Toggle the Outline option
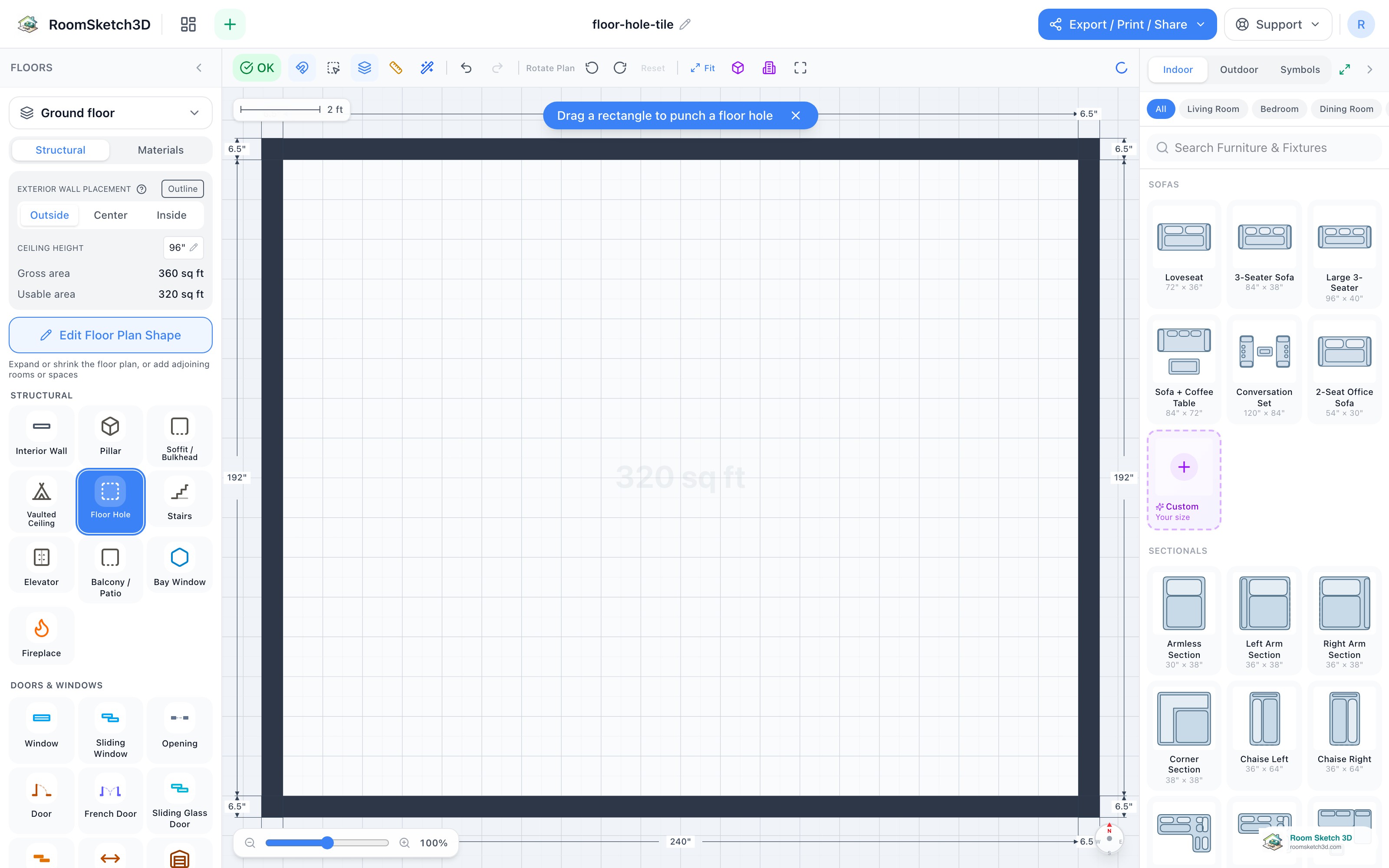The width and height of the screenshot is (1389, 868). click(182, 189)
